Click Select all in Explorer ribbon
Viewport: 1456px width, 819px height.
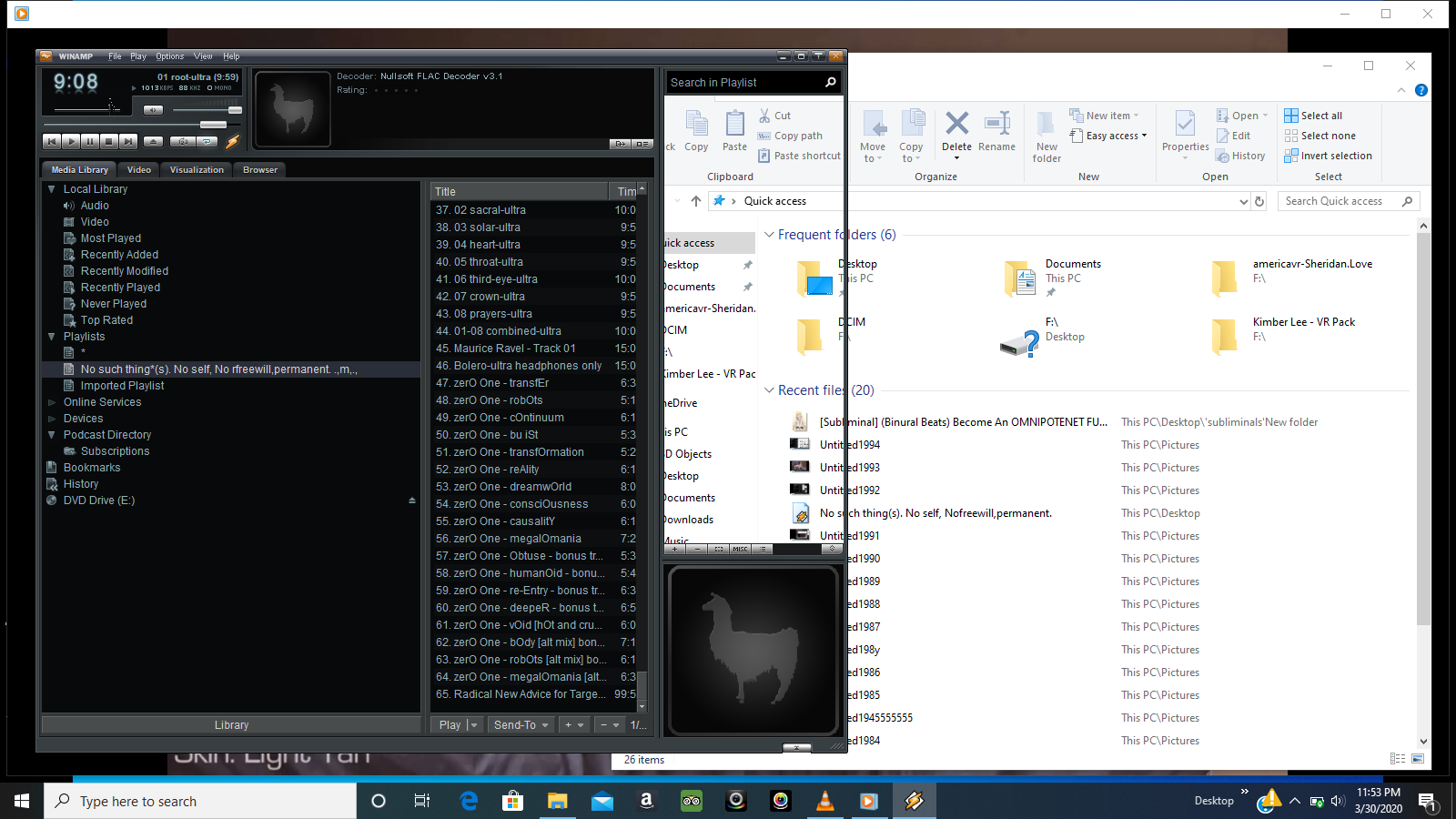click(x=1313, y=116)
